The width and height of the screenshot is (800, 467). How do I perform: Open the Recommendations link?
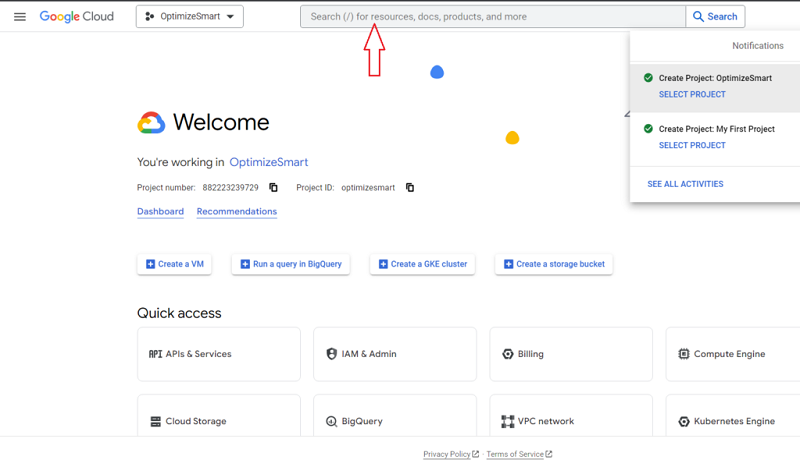pos(237,211)
